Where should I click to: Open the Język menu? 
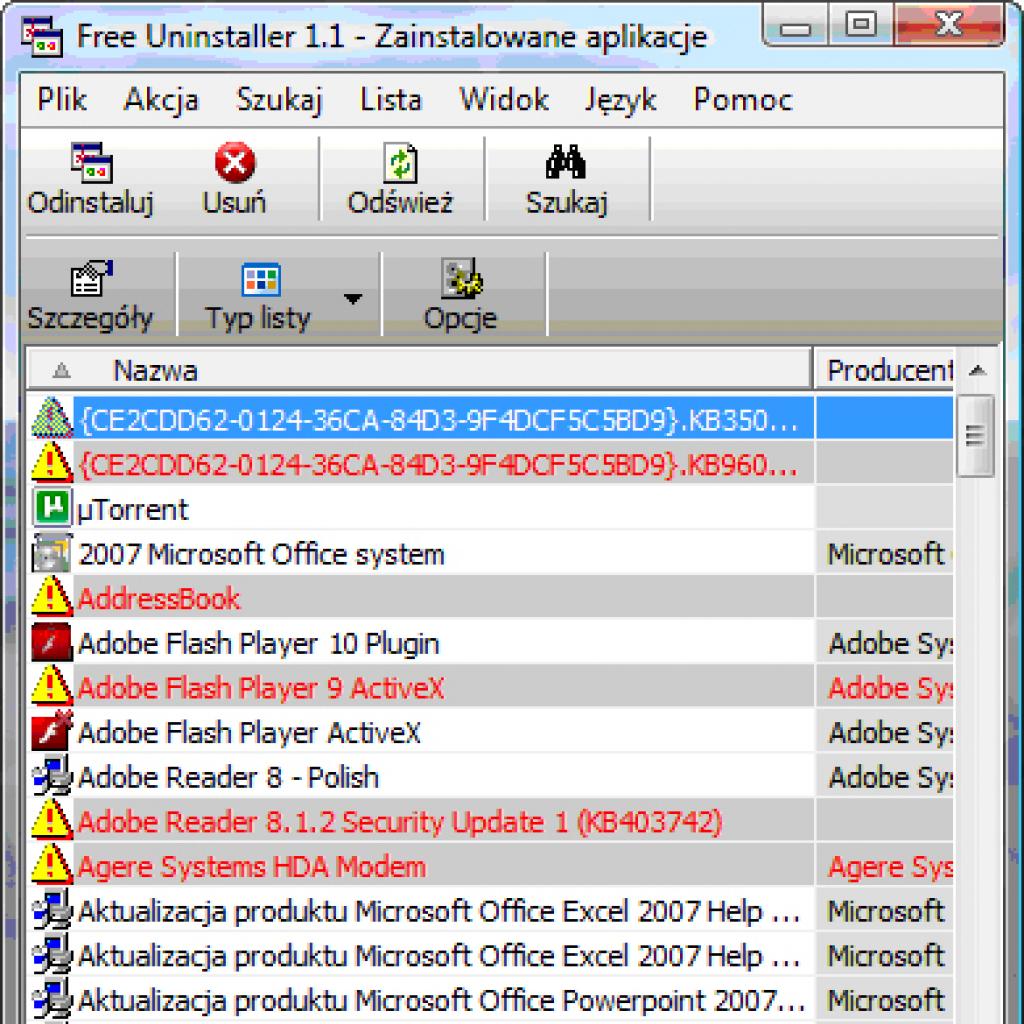tap(620, 100)
